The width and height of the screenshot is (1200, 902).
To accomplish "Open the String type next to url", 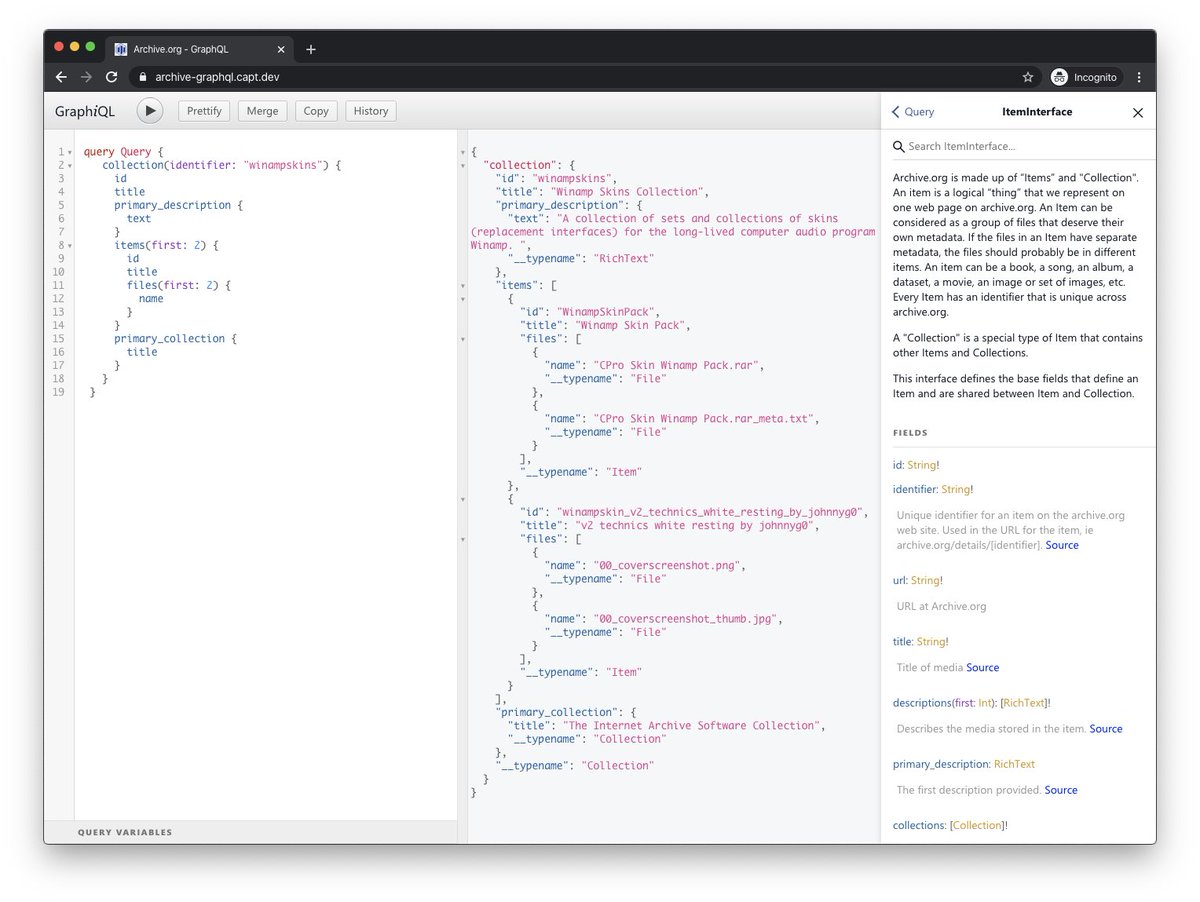I will pyautogui.click(x=925, y=580).
